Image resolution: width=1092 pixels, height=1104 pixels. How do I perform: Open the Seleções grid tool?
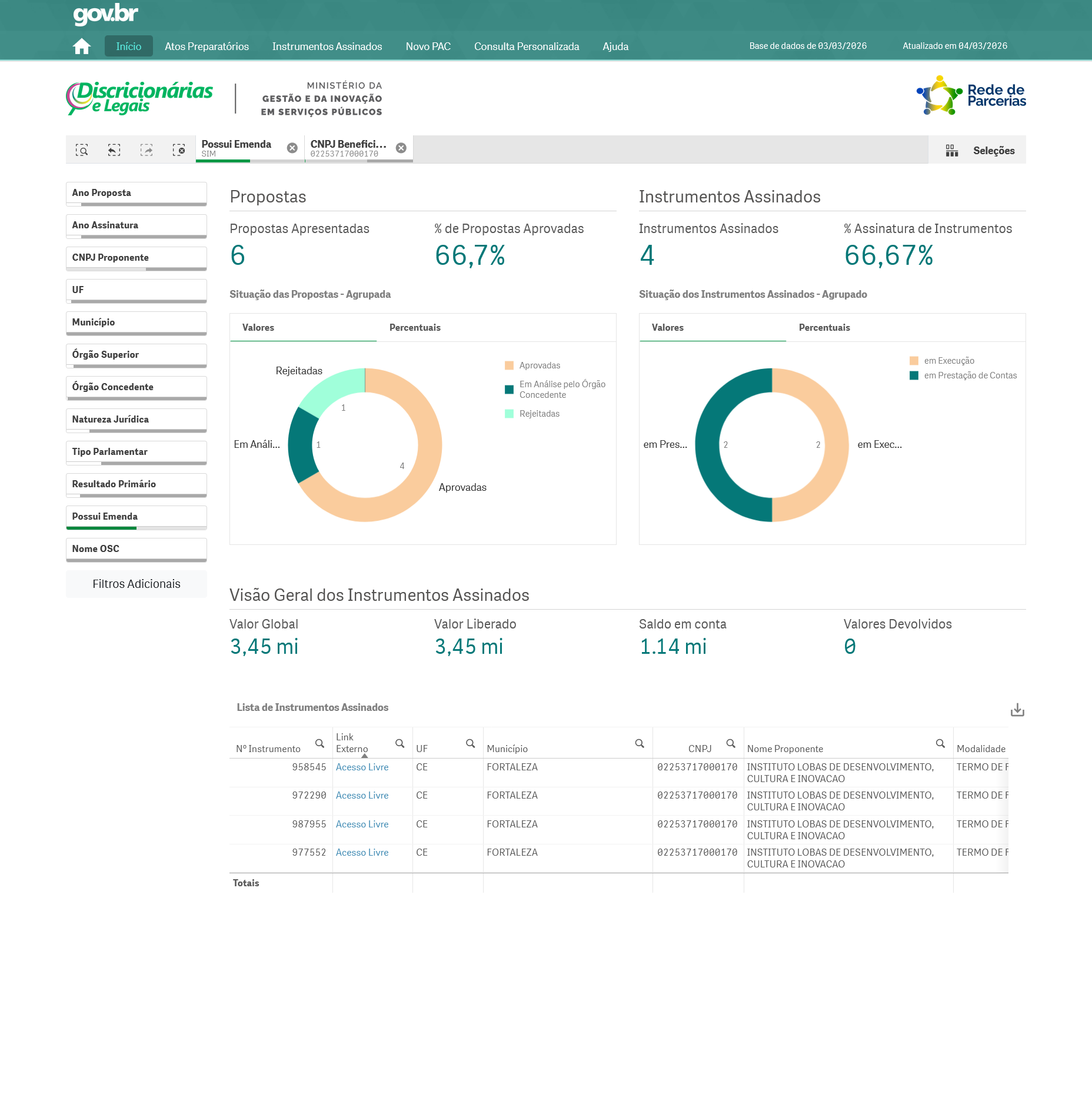979,151
